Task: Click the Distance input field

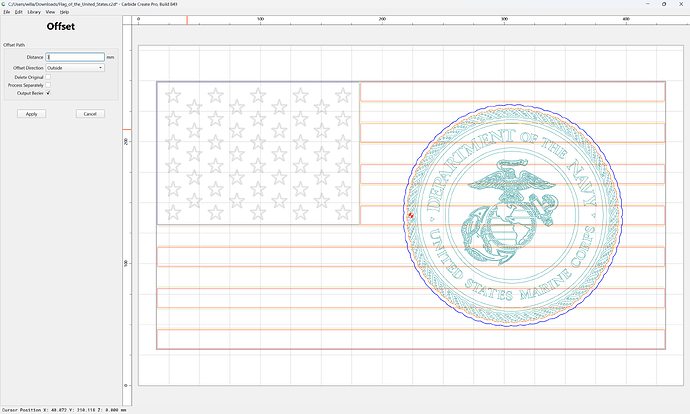Action: pos(75,57)
